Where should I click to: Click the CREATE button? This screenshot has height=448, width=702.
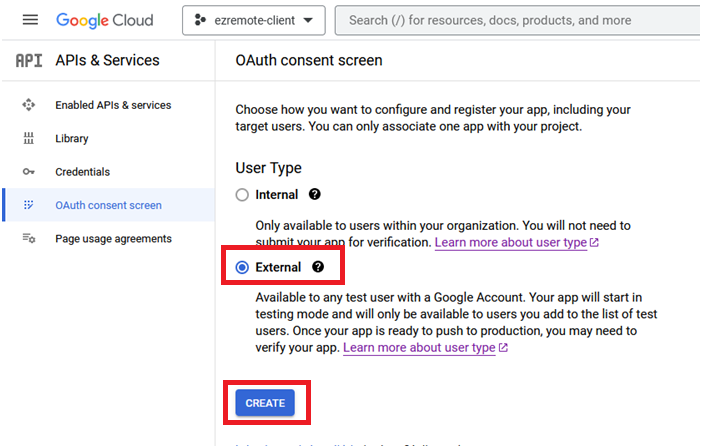tap(265, 403)
